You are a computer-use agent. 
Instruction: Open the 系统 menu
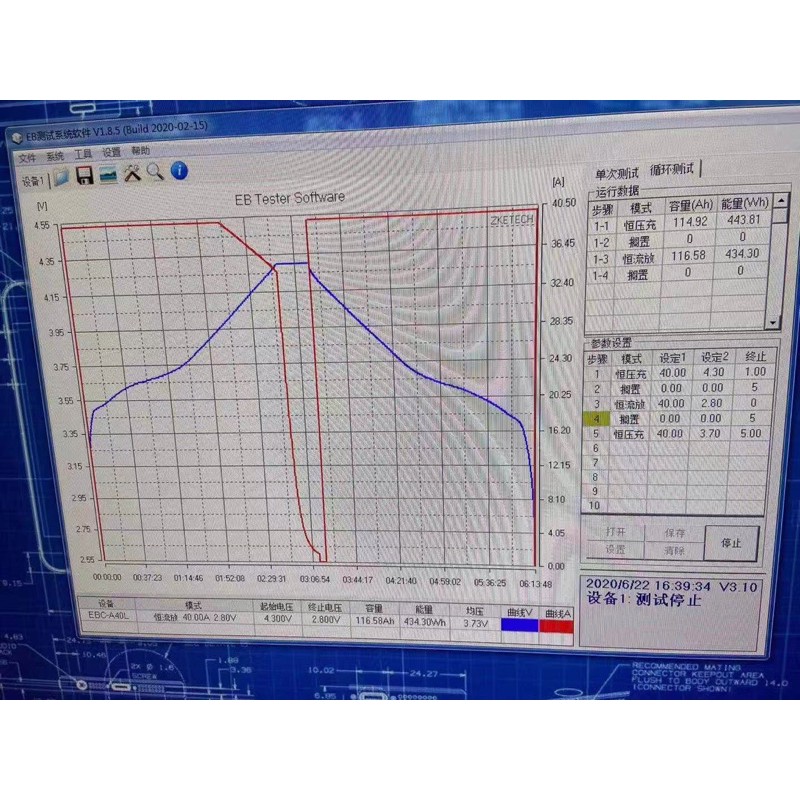pyautogui.click(x=57, y=155)
